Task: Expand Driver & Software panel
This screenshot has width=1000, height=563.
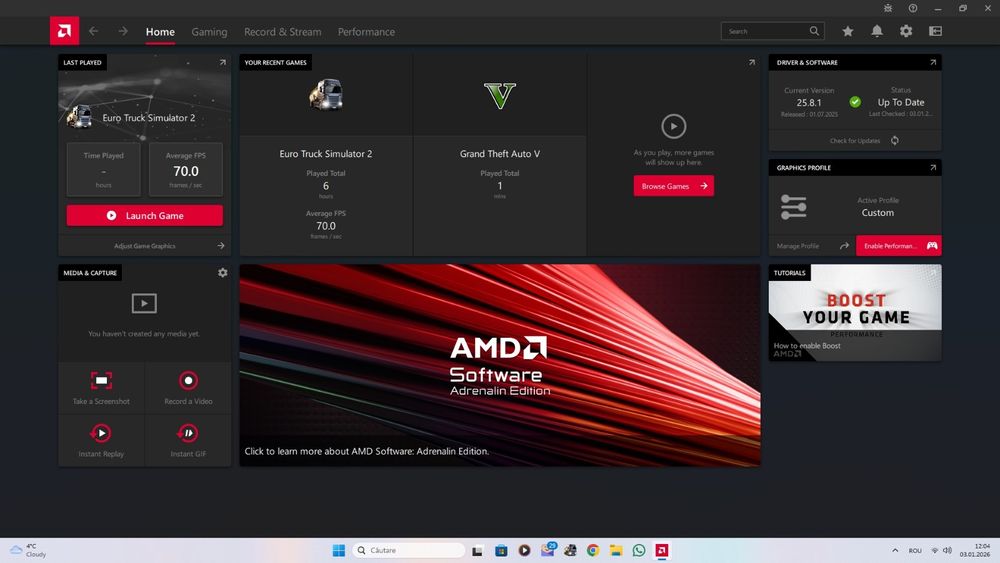Action: [x=933, y=62]
